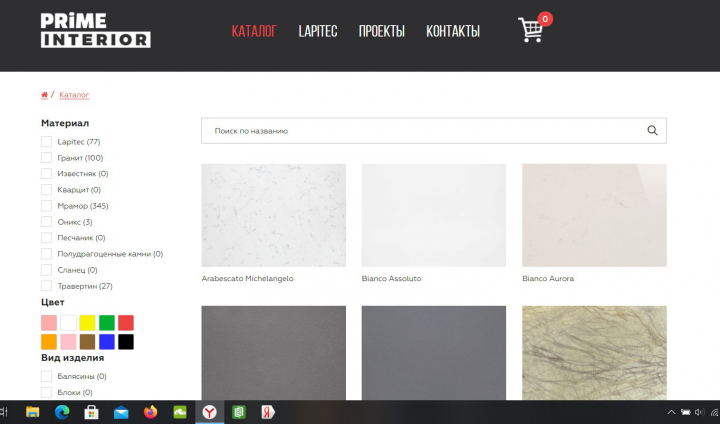Select the white color swatch

coord(68,322)
